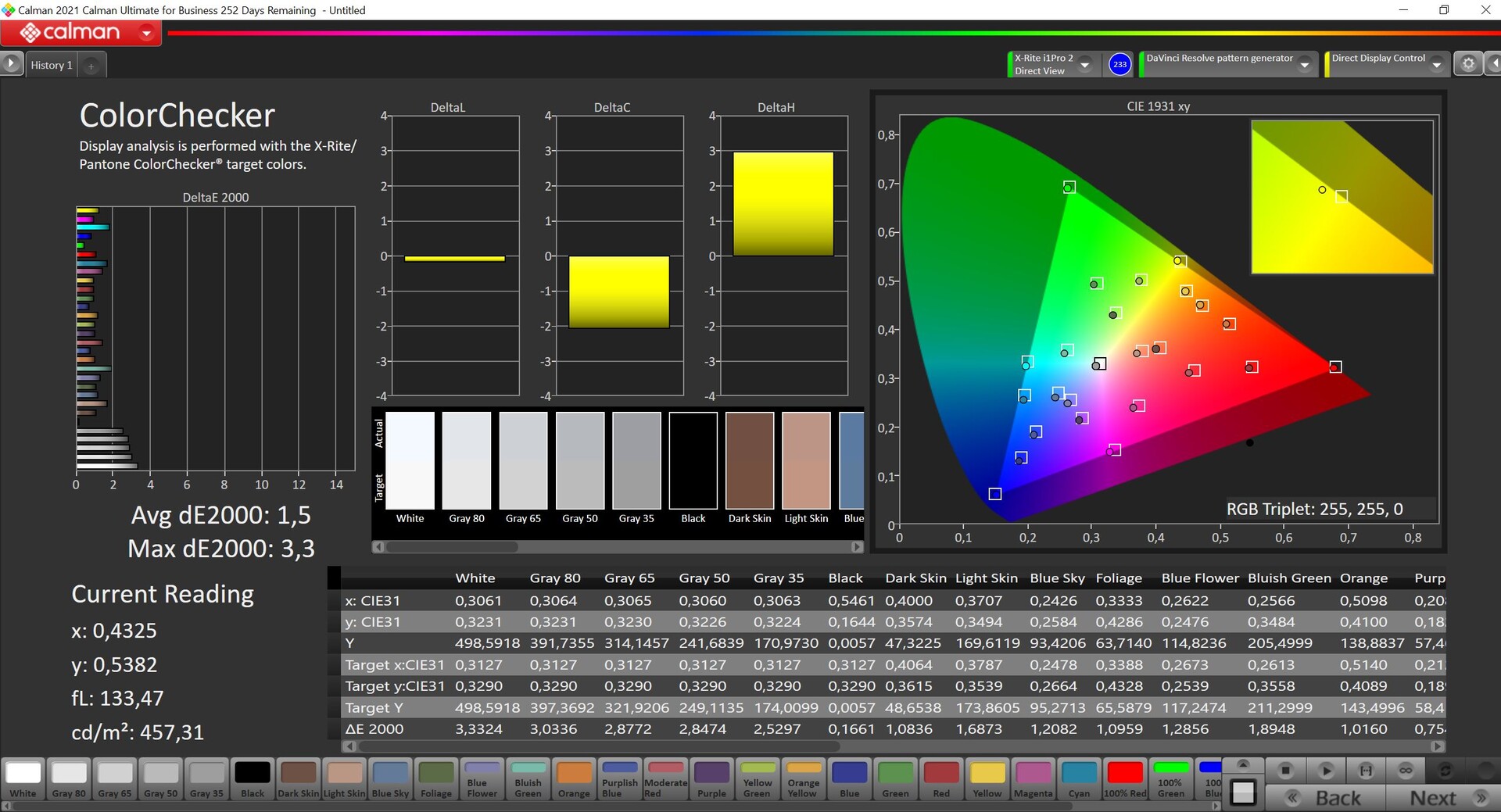Add a new history tab with plus

point(91,66)
